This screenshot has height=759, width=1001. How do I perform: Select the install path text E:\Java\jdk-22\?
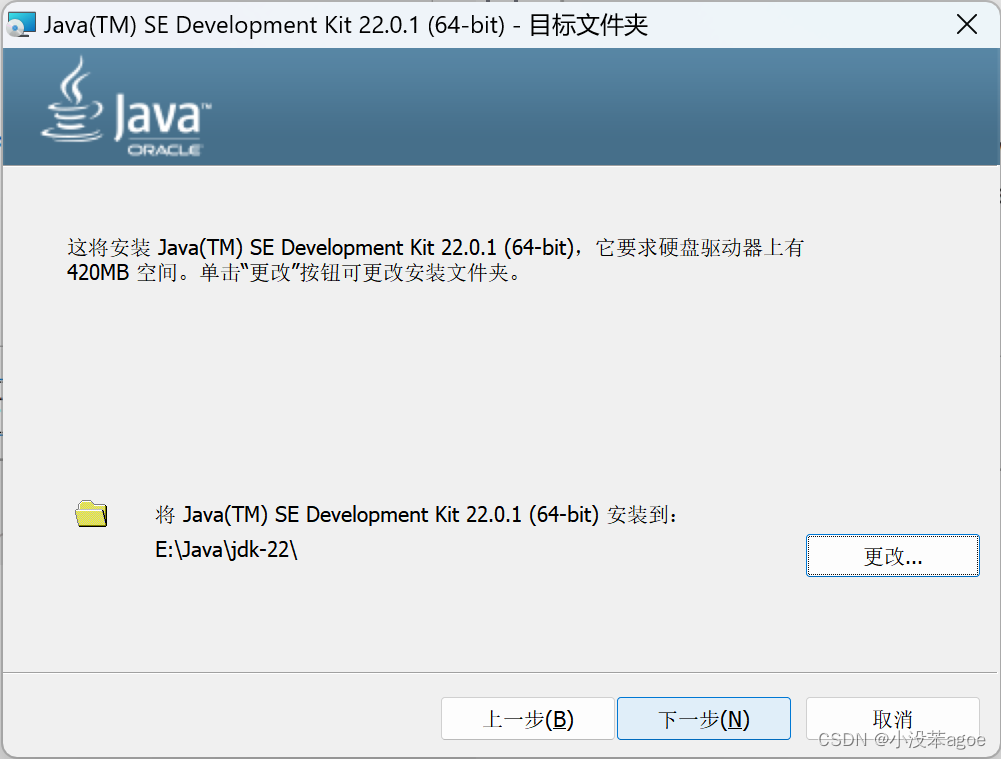coord(226,550)
